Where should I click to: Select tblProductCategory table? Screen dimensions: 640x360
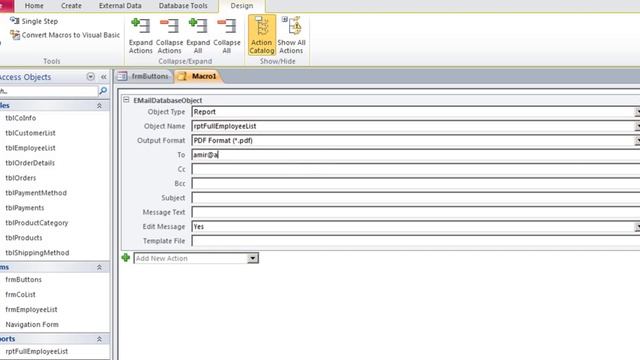37,223
